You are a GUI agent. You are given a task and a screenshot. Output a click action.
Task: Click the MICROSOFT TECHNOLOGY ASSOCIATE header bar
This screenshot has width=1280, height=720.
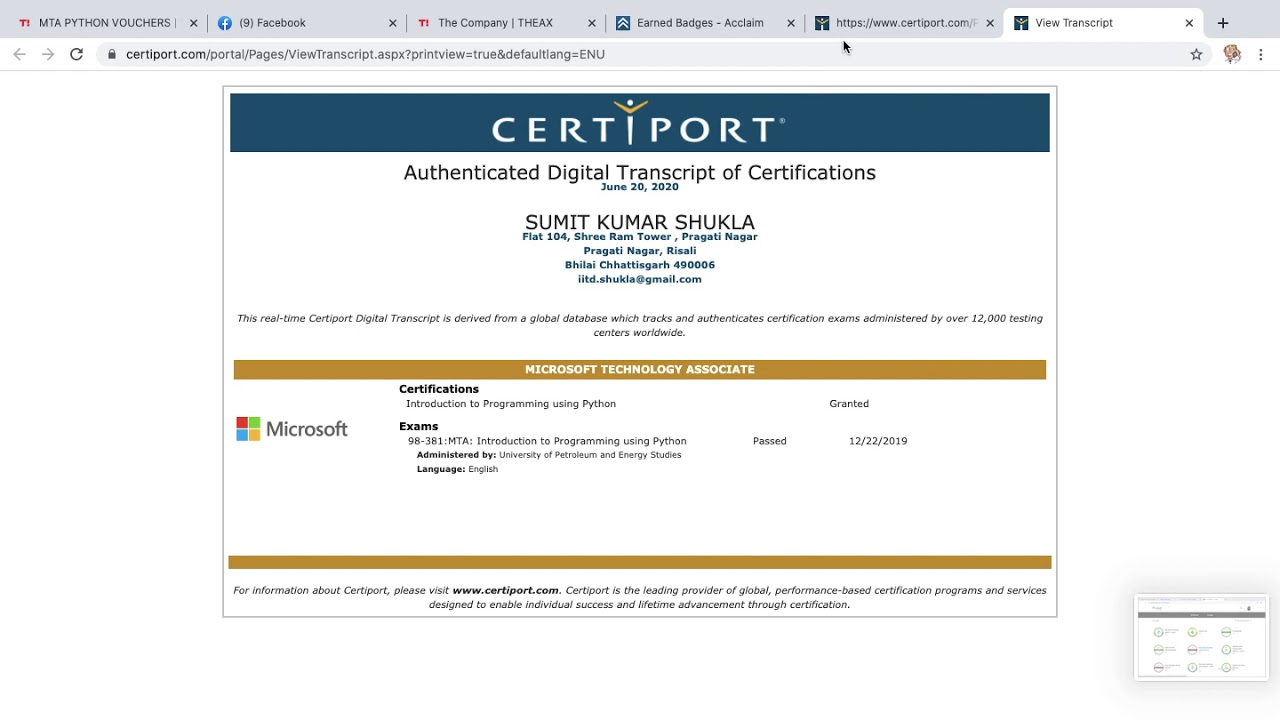[640, 369]
